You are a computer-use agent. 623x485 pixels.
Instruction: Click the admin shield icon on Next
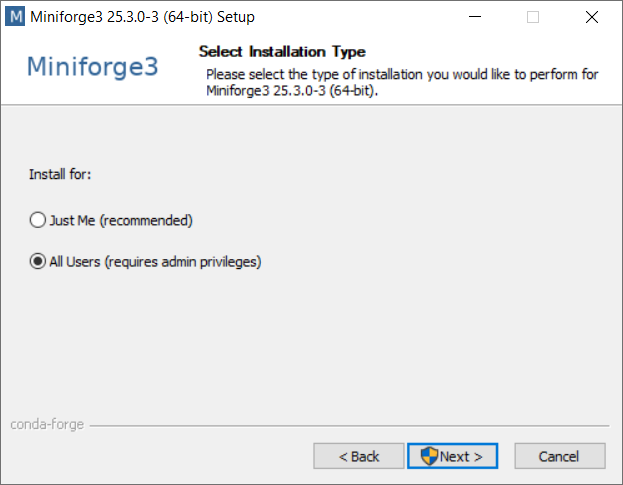pos(429,456)
